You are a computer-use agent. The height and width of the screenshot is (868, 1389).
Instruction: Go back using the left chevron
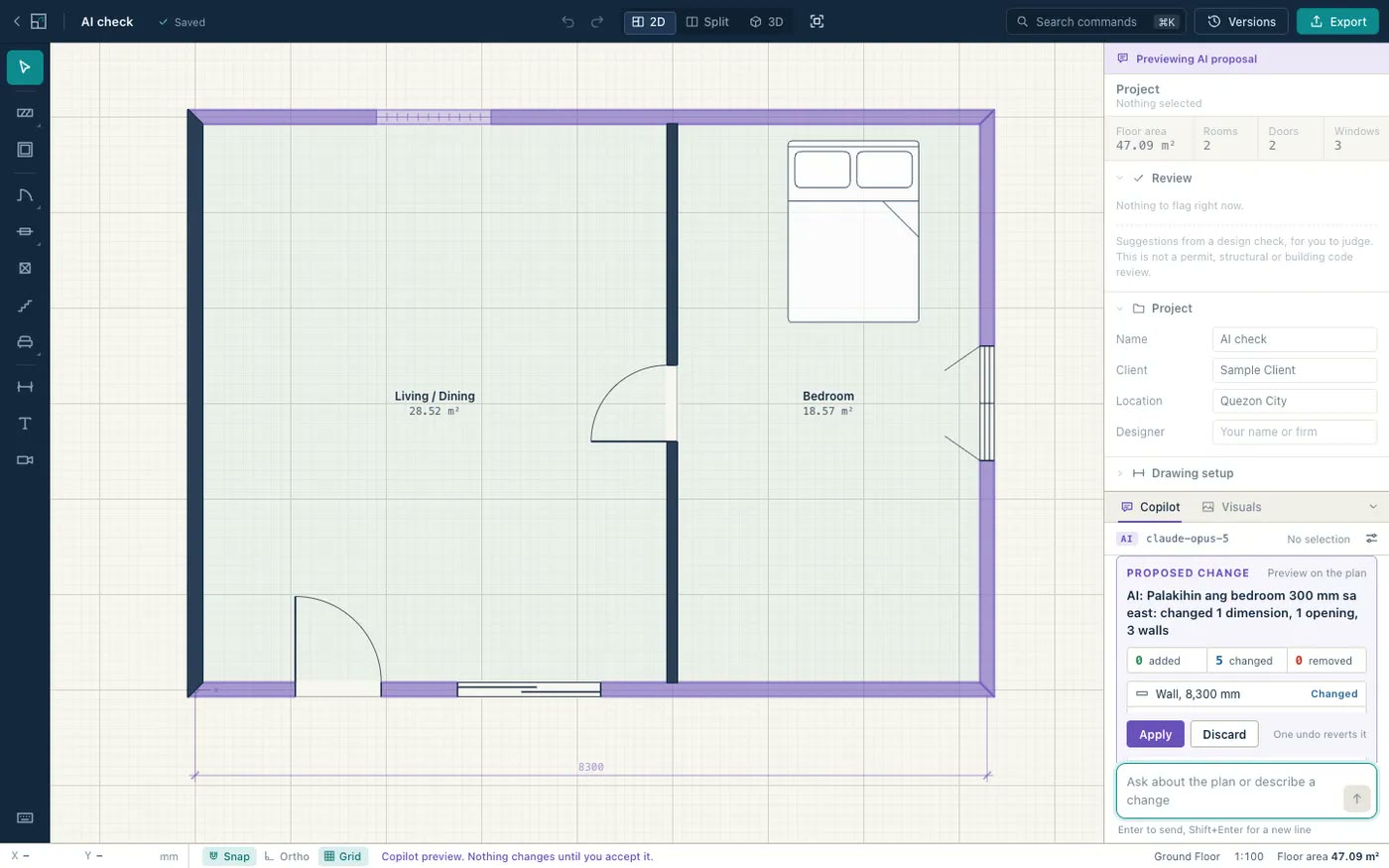(x=17, y=22)
